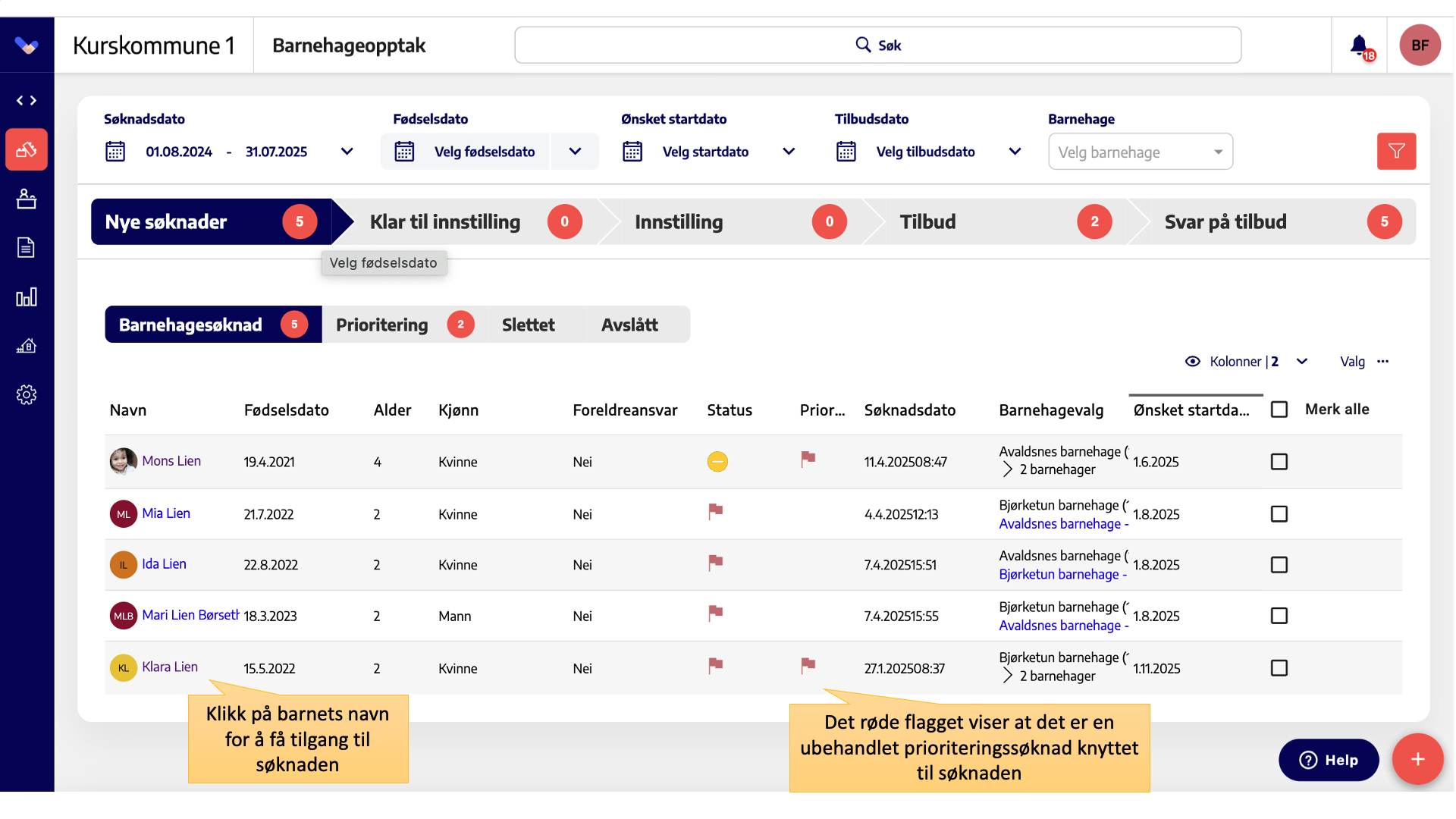The image size is (1456, 819).
Task: Open the house chart sidebar icon
Action: (x=27, y=346)
